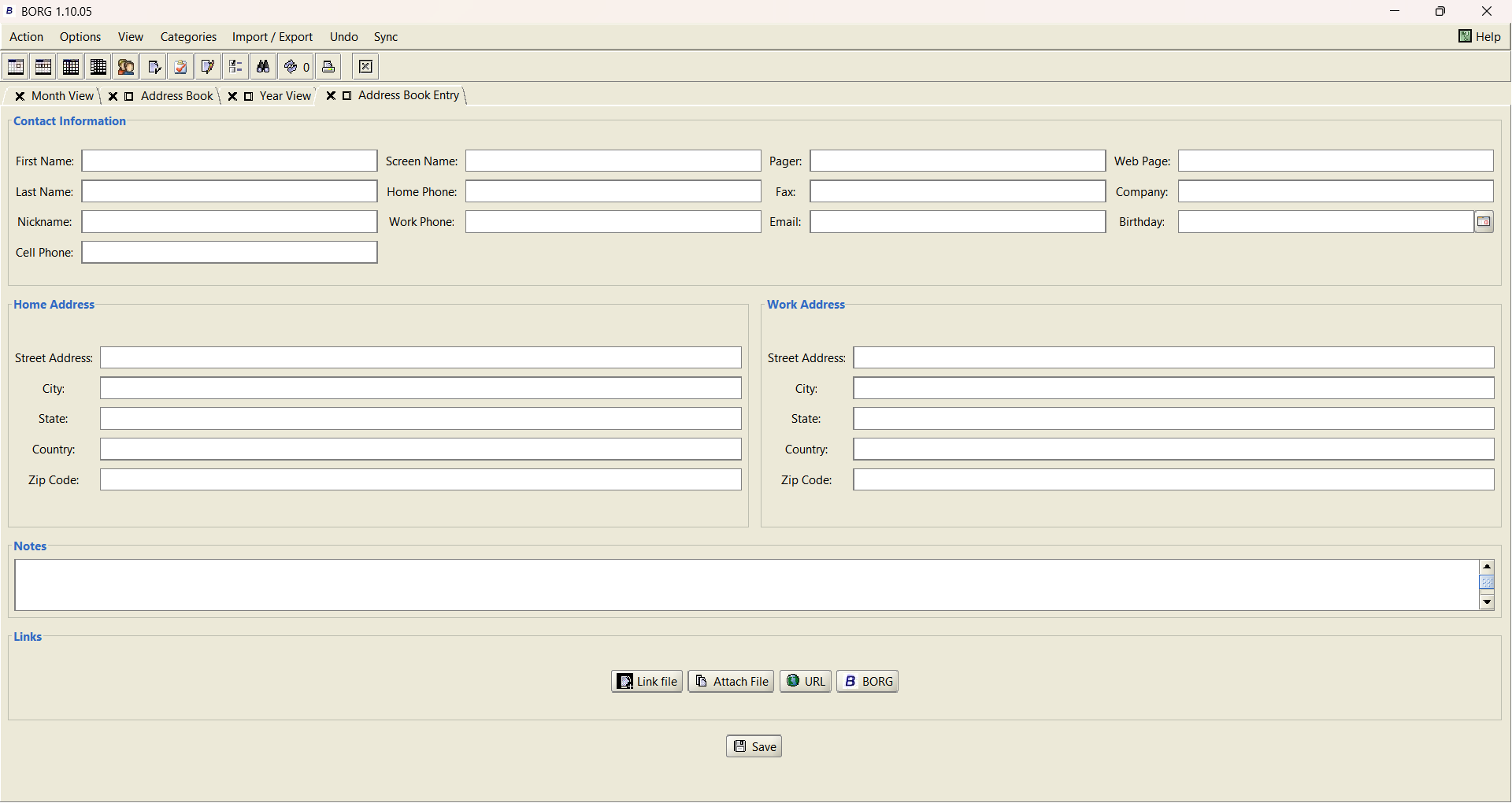Viewport: 1512px width, 803px height.
Task: Click the binoculars search icon
Action: pos(263,67)
